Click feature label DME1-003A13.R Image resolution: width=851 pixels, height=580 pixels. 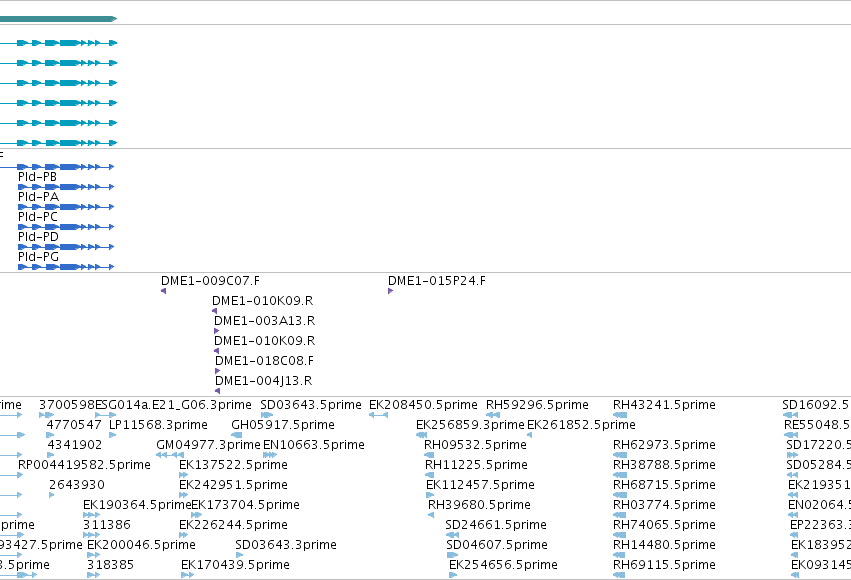click(264, 321)
